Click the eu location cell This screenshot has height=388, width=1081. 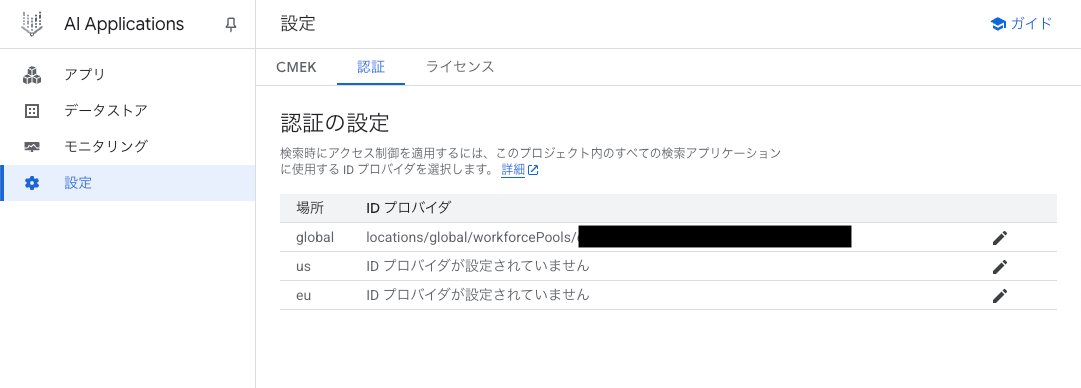304,296
